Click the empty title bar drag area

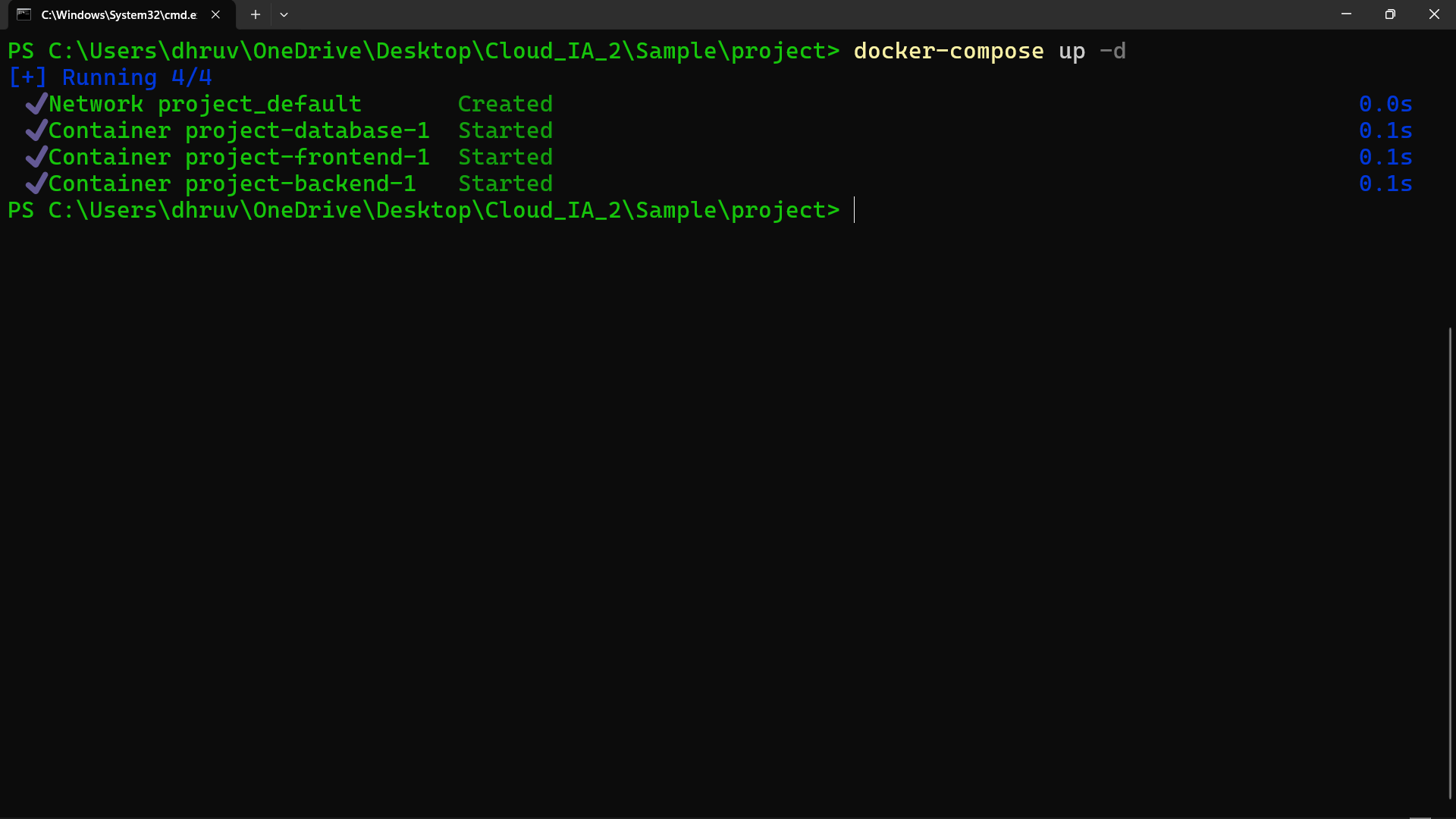coord(758,14)
